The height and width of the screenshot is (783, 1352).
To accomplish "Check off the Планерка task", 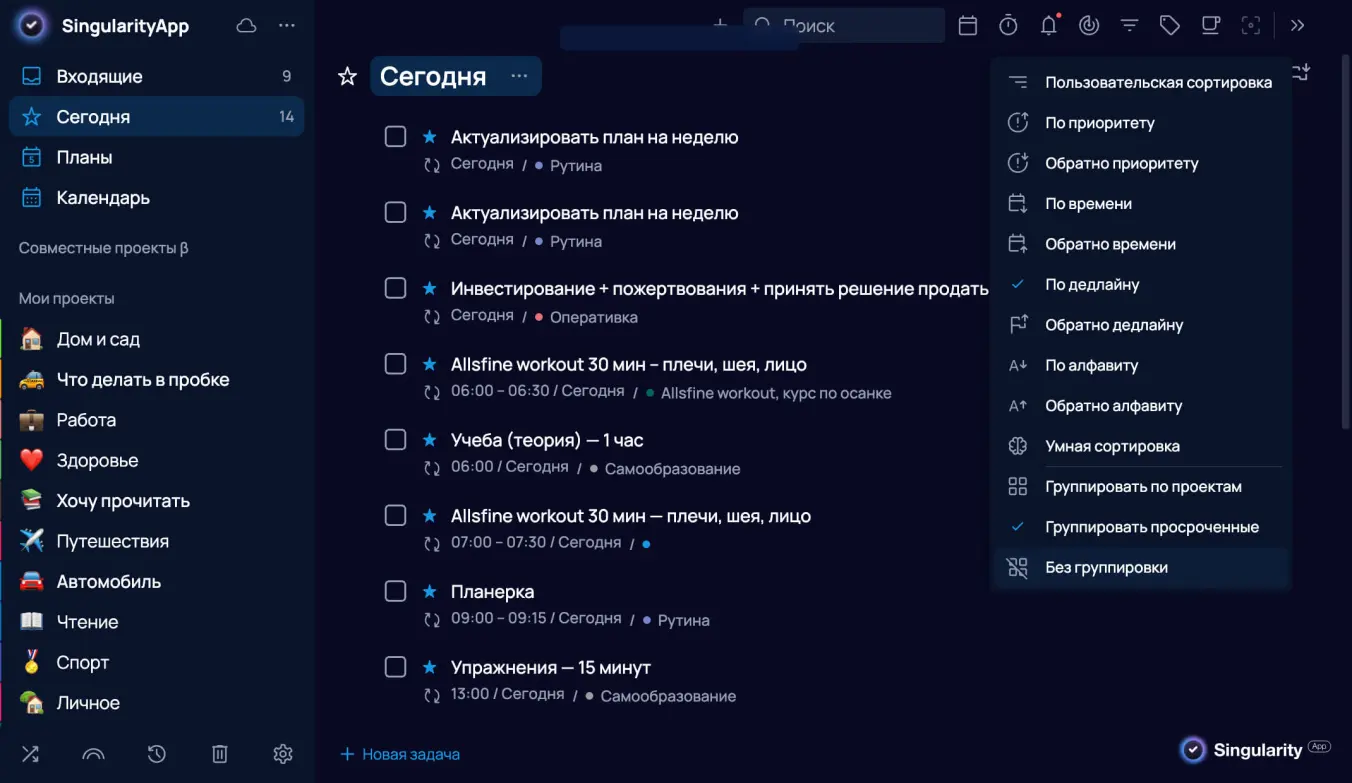I will click(x=395, y=591).
